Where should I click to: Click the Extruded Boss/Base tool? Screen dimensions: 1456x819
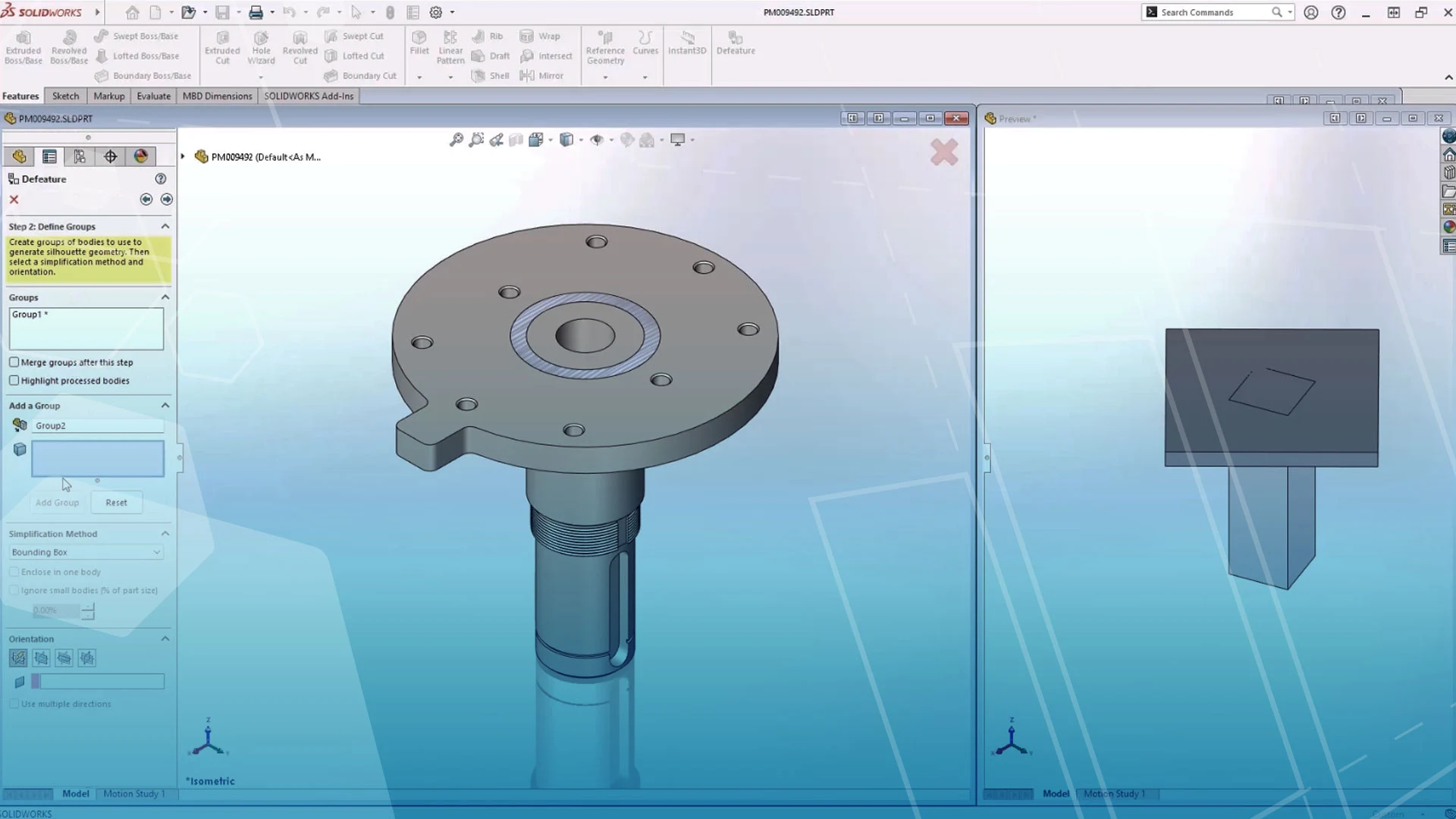coord(24,49)
